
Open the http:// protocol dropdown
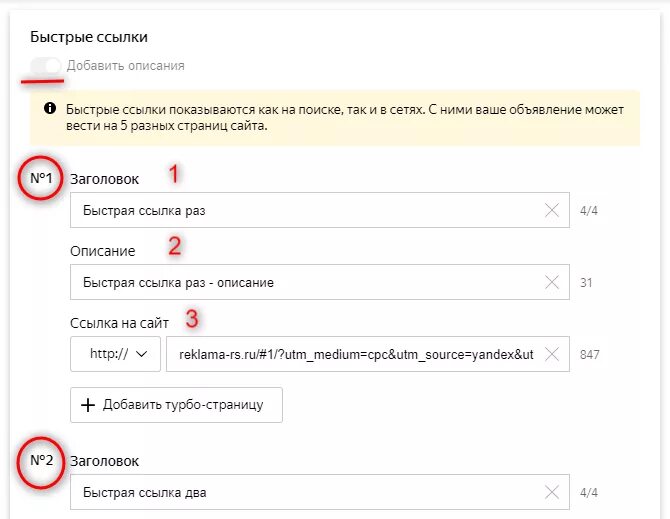(x=115, y=354)
